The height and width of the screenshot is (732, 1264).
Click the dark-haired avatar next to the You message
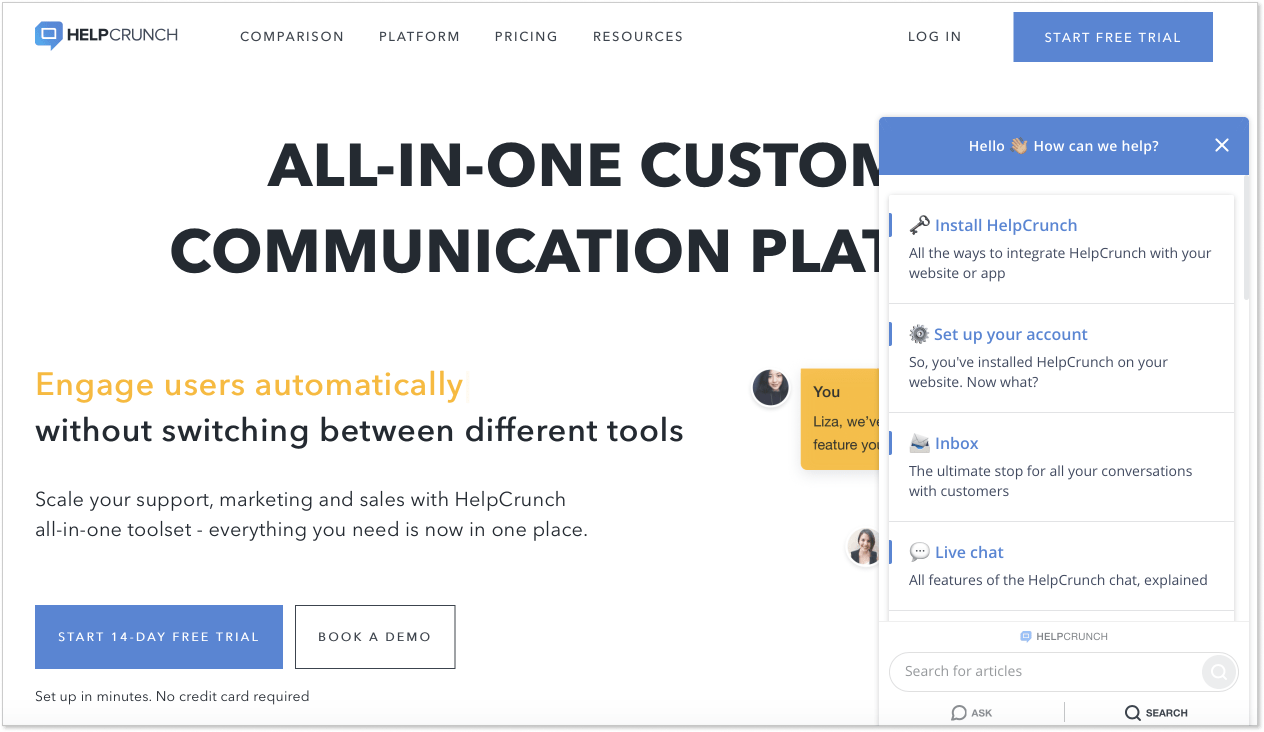pos(771,387)
